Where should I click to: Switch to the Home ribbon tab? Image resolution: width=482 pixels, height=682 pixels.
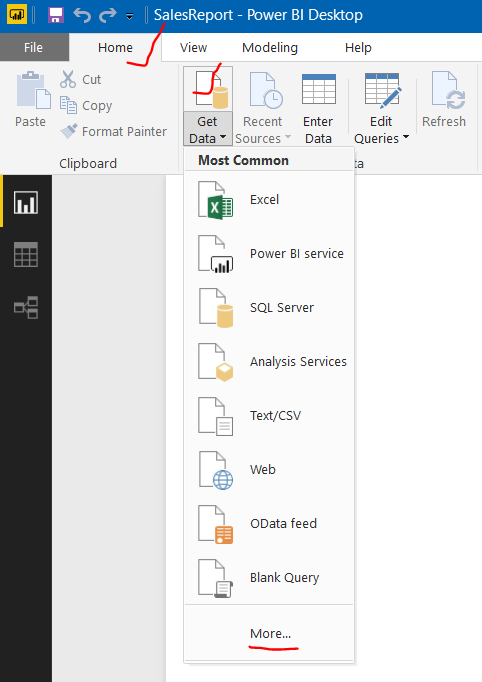115,47
